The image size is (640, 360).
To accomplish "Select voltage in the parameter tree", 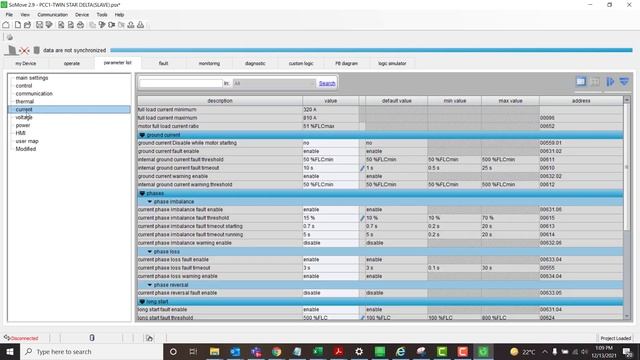I will (x=24, y=117).
